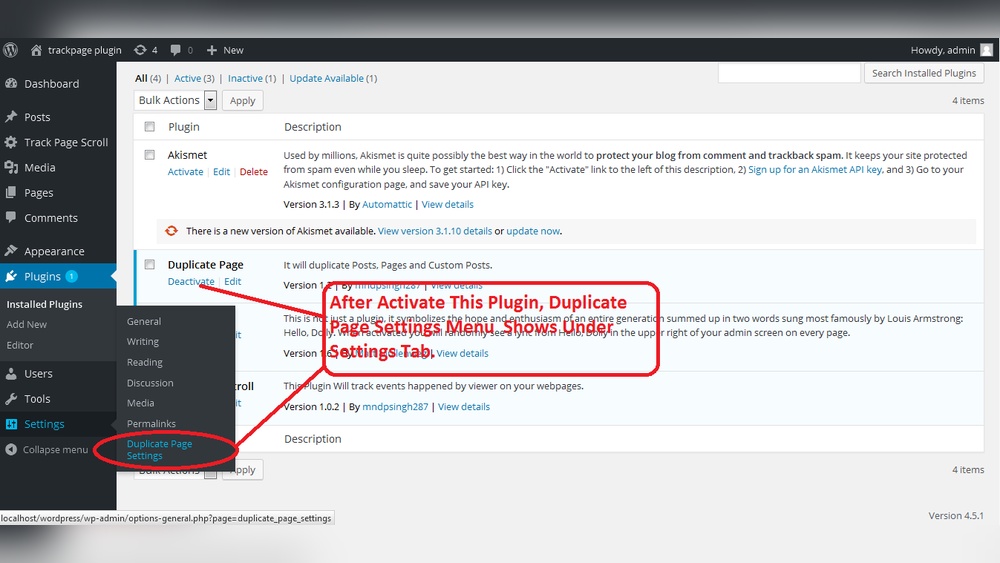Image resolution: width=1000 pixels, height=563 pixels.
Task: Open Hello Dolly View details link
Action: pos(462,353)
